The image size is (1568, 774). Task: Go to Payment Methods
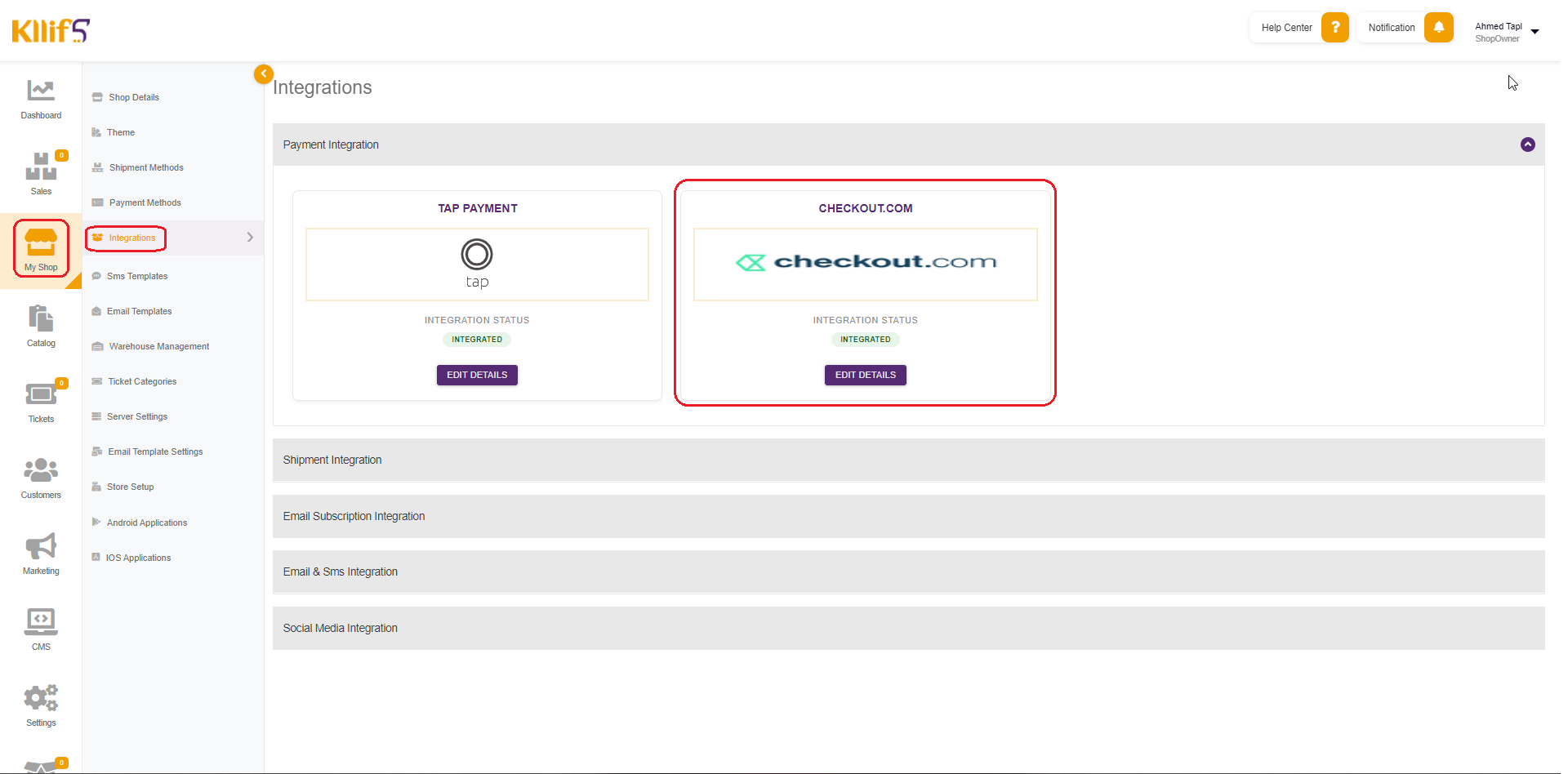point(145,202)
